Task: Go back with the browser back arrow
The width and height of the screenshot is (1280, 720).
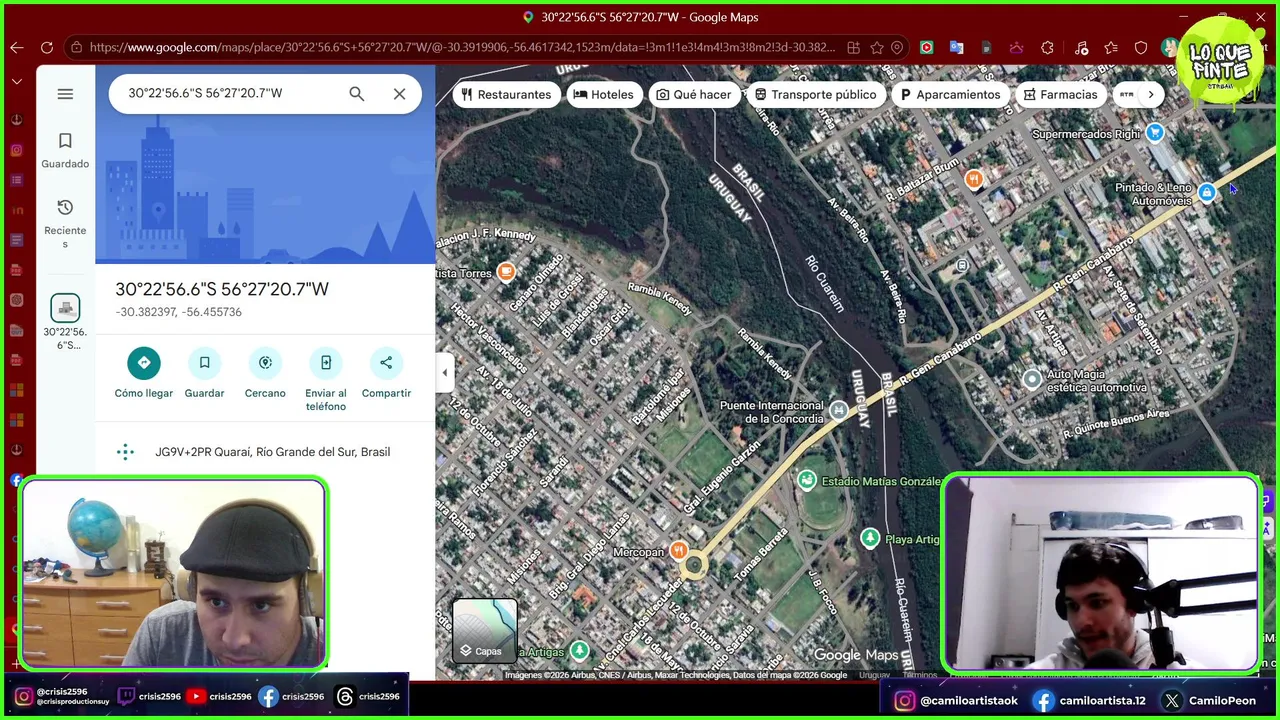Action: click(16, 47)
